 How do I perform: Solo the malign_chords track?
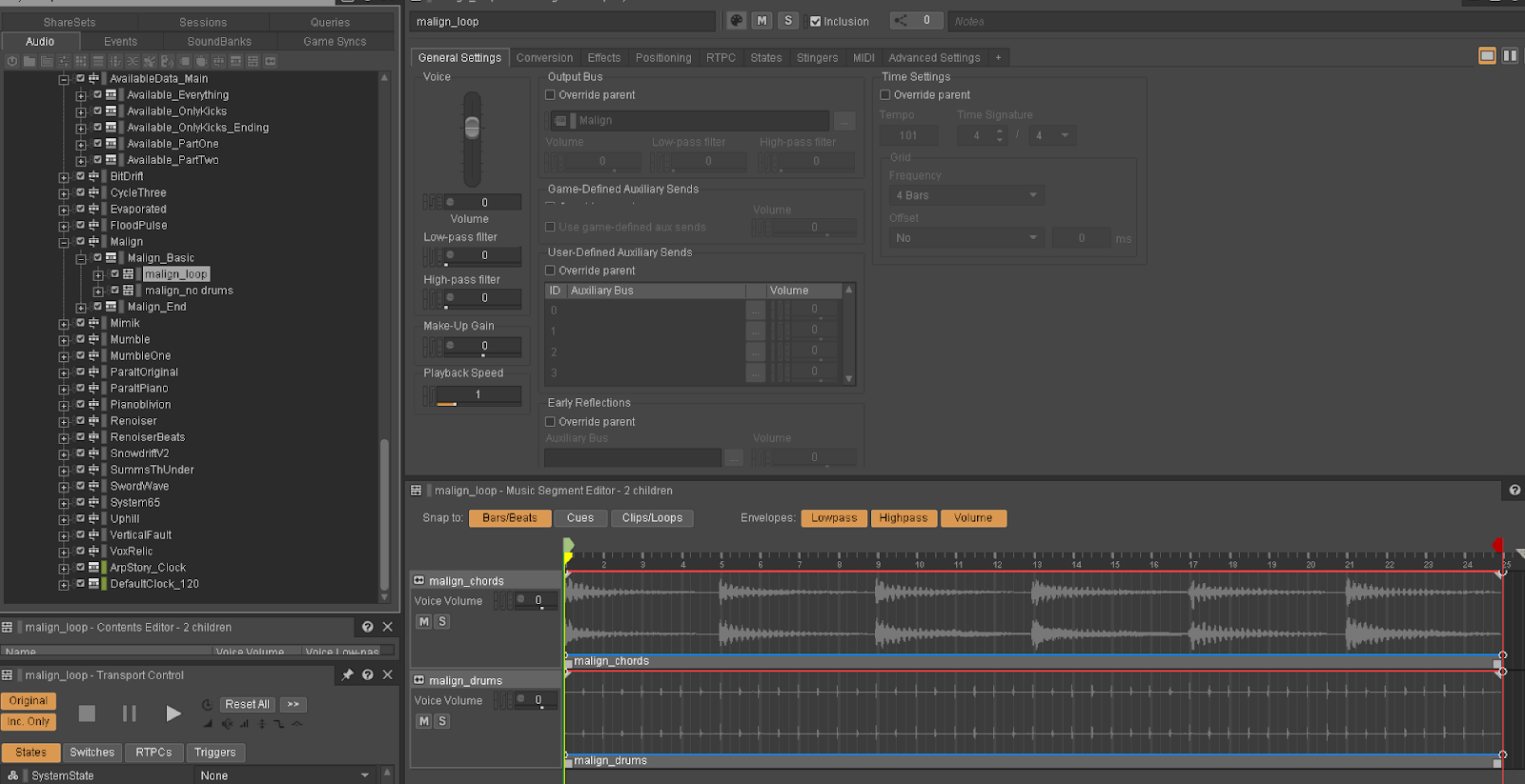[441, 622]
